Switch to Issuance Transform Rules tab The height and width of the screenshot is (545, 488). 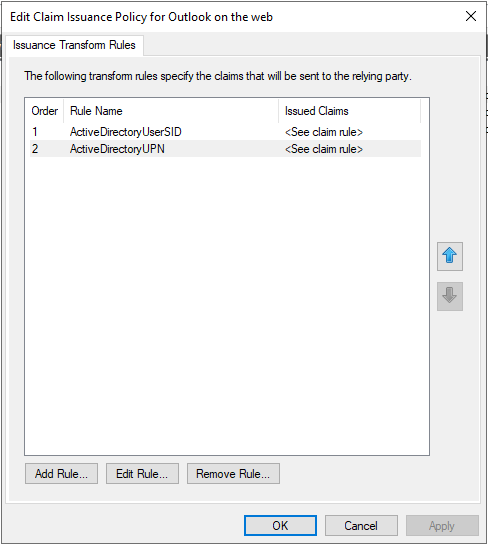point(74,45)
